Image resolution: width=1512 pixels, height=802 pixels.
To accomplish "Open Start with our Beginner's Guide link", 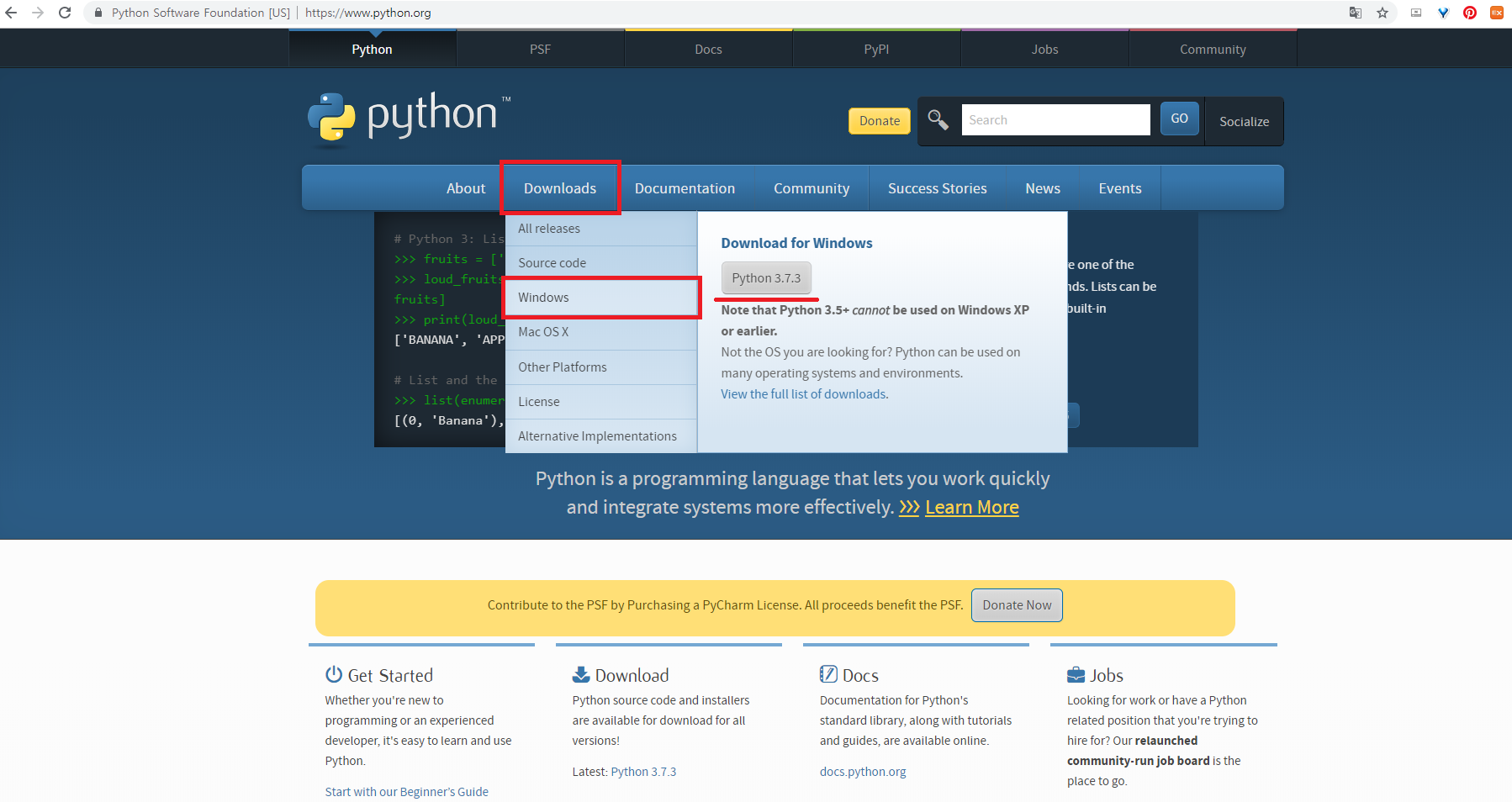I will click(407, 792).
